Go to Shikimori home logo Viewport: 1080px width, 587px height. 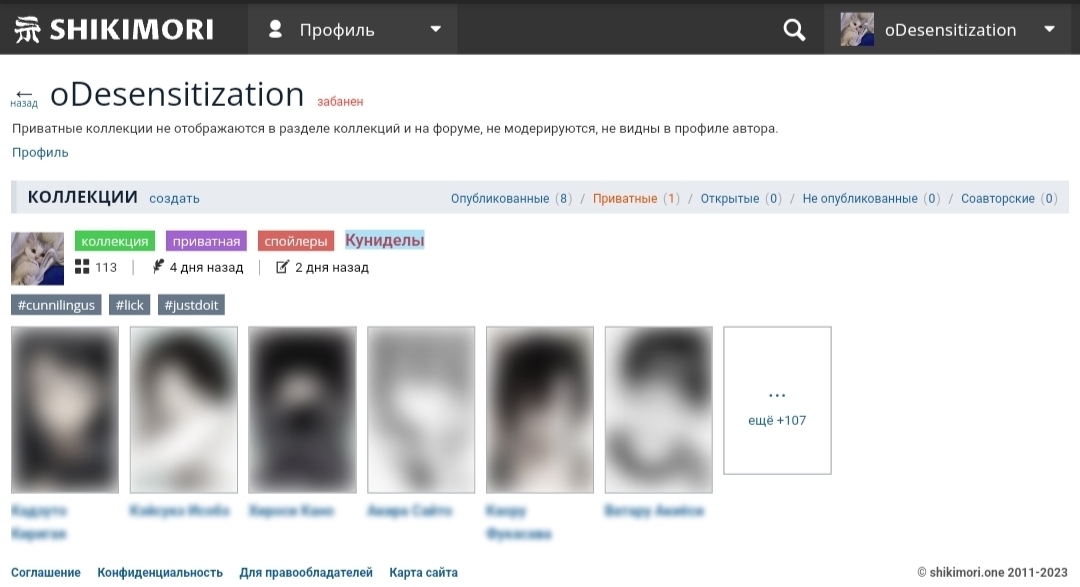[114, 30]
